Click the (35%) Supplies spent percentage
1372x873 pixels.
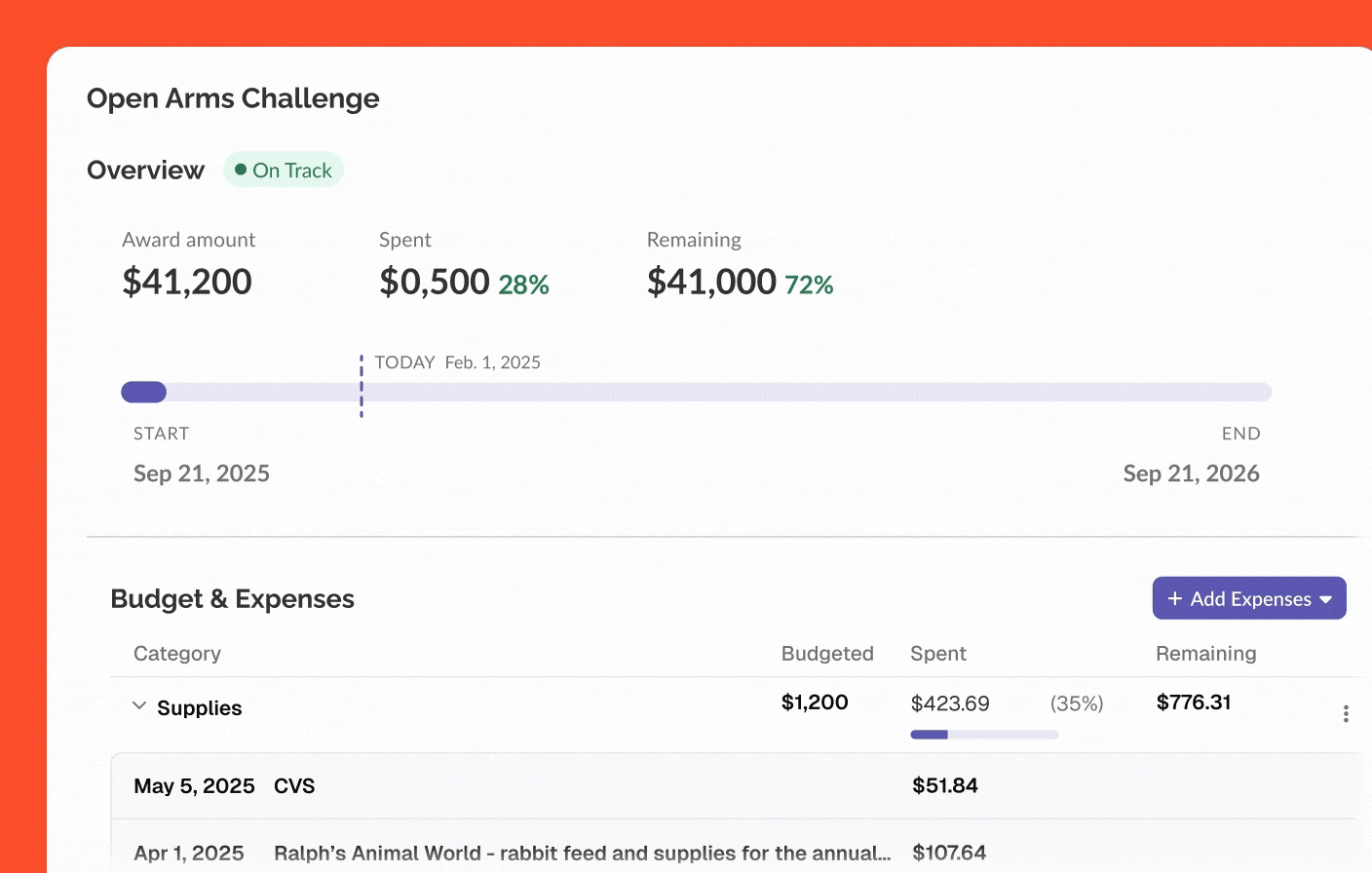[1077, 703]
